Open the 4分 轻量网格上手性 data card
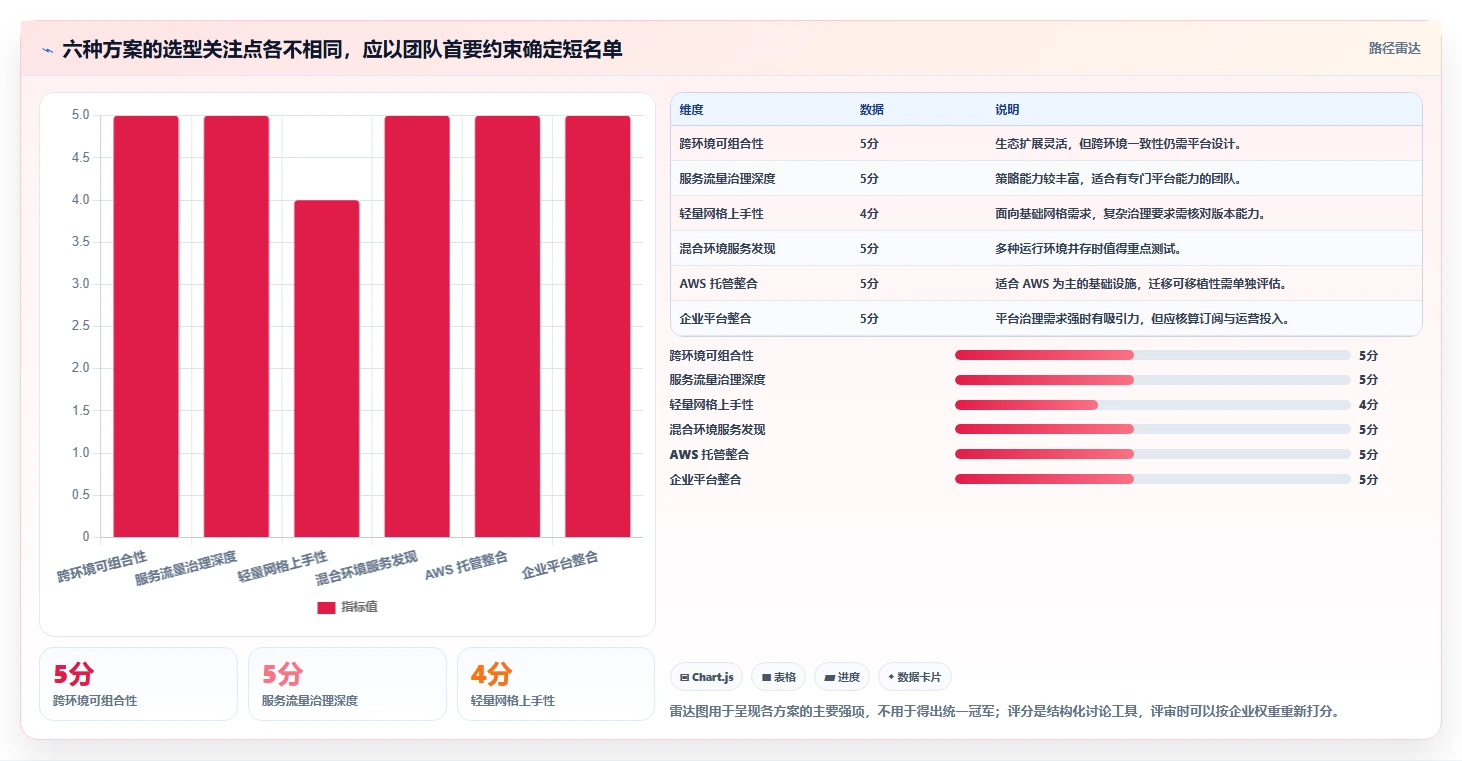 point(556,684)
